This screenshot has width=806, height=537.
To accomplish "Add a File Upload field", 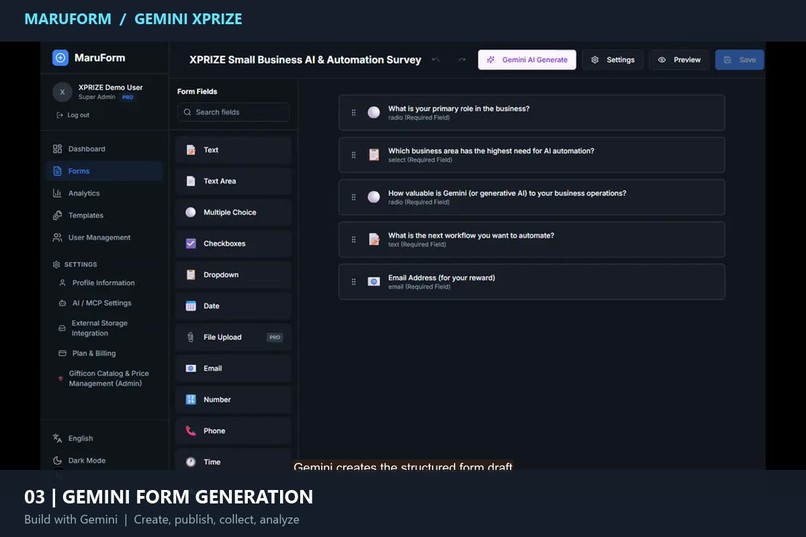I will click(x=233, y=338).
